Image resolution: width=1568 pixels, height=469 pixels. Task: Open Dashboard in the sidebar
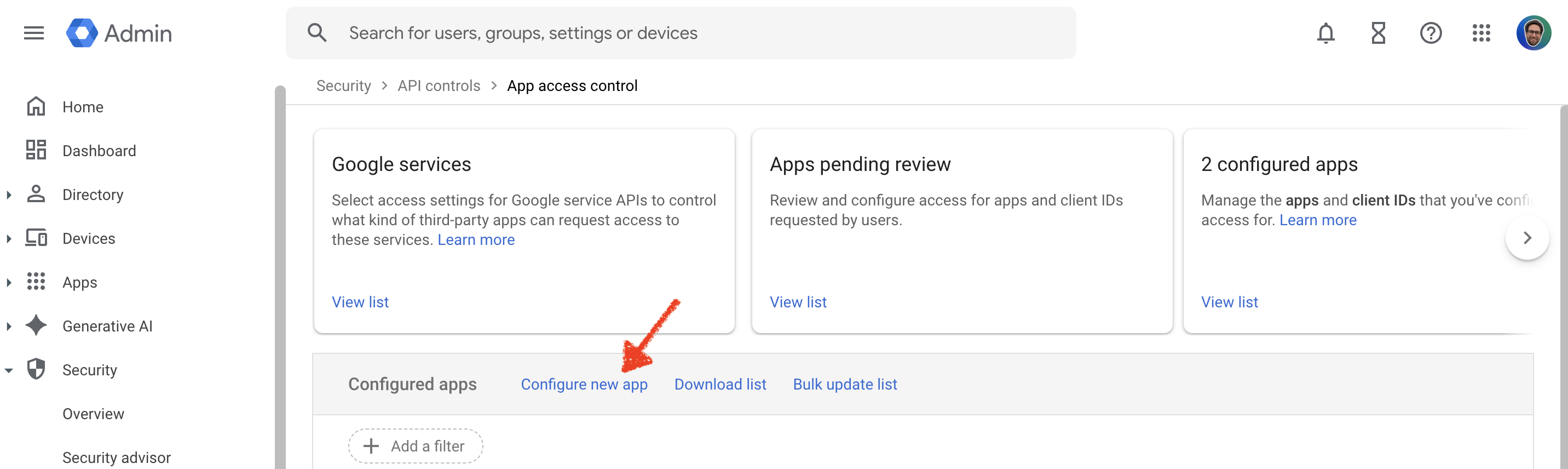(99, 151)
